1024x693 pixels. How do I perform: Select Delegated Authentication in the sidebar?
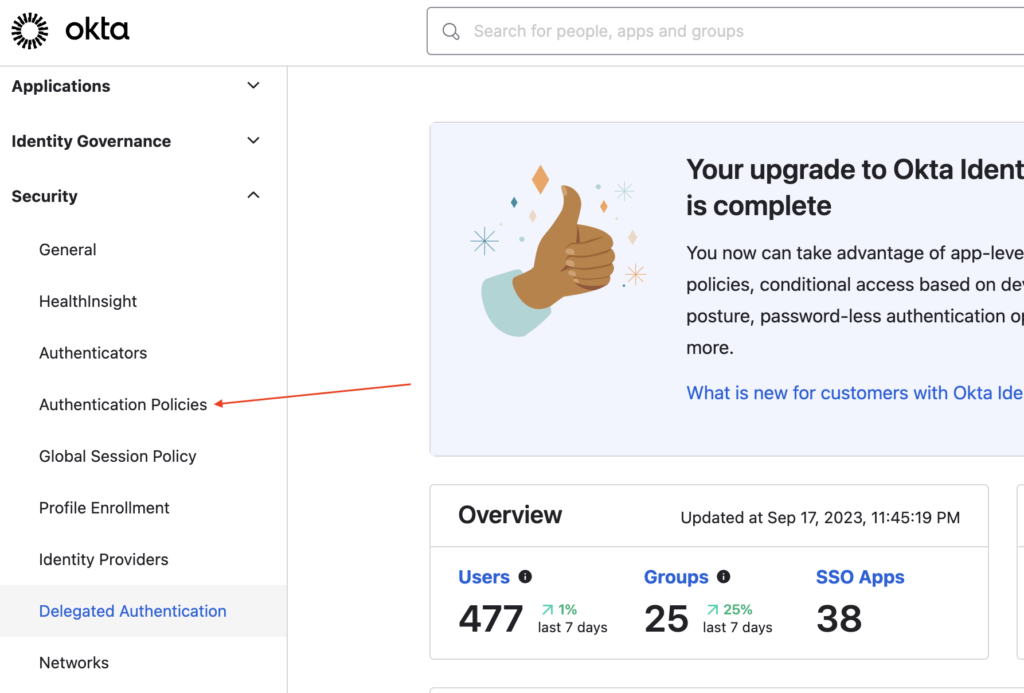pos(132,611)
